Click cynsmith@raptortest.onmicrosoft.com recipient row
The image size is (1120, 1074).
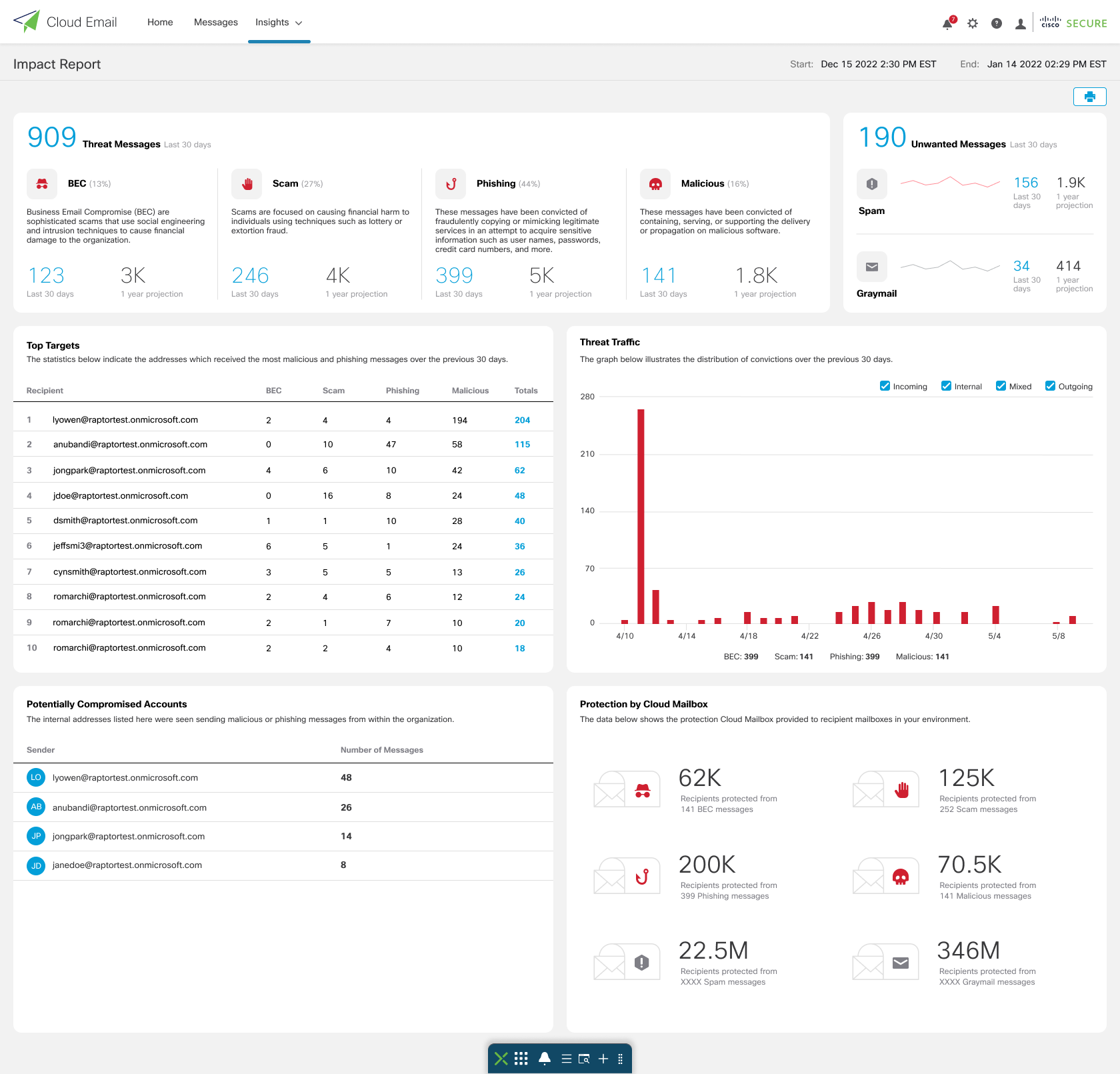pyautogui.click(x=283, y=572)
